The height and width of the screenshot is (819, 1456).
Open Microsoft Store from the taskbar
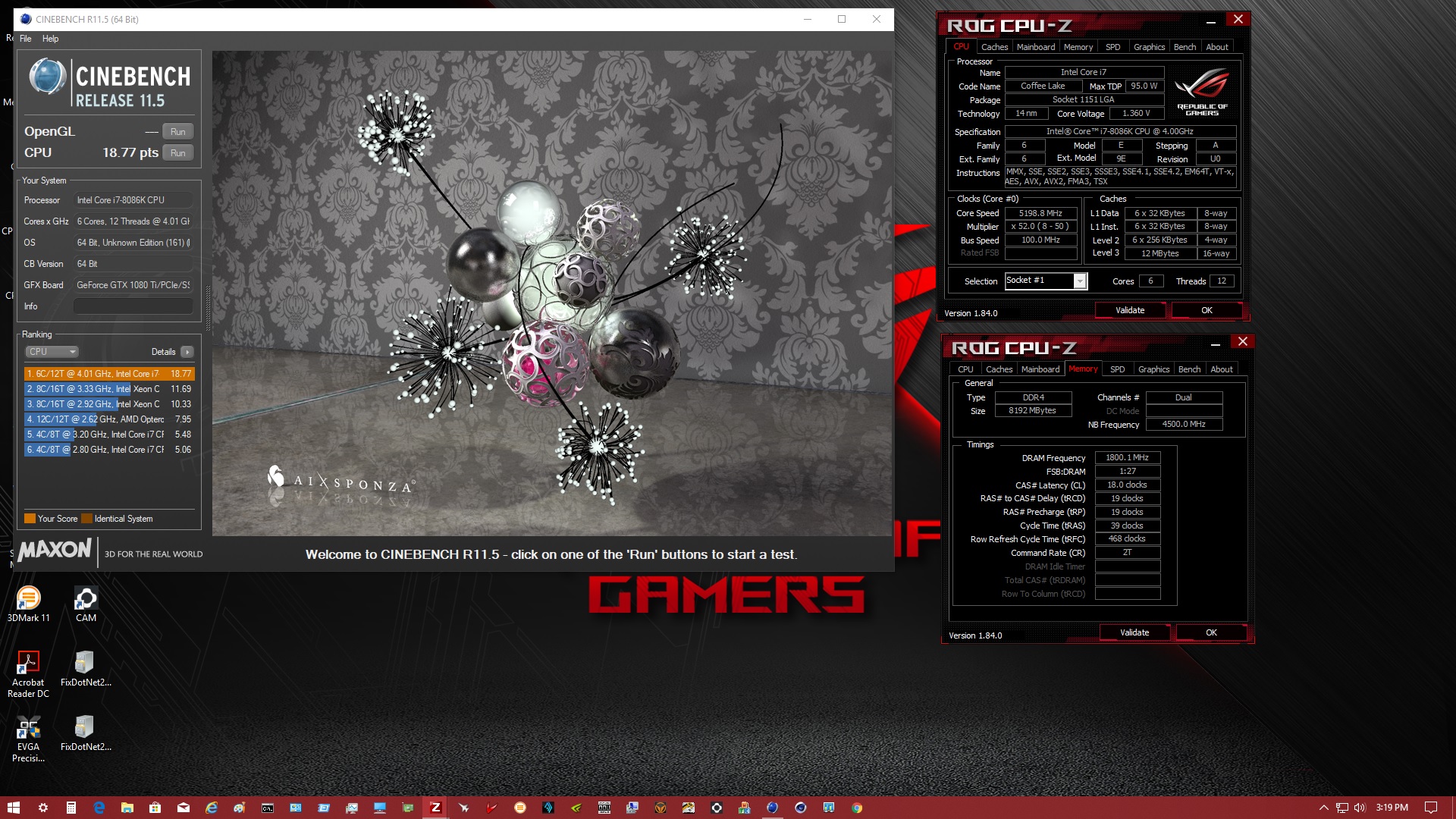click(155, 808)
